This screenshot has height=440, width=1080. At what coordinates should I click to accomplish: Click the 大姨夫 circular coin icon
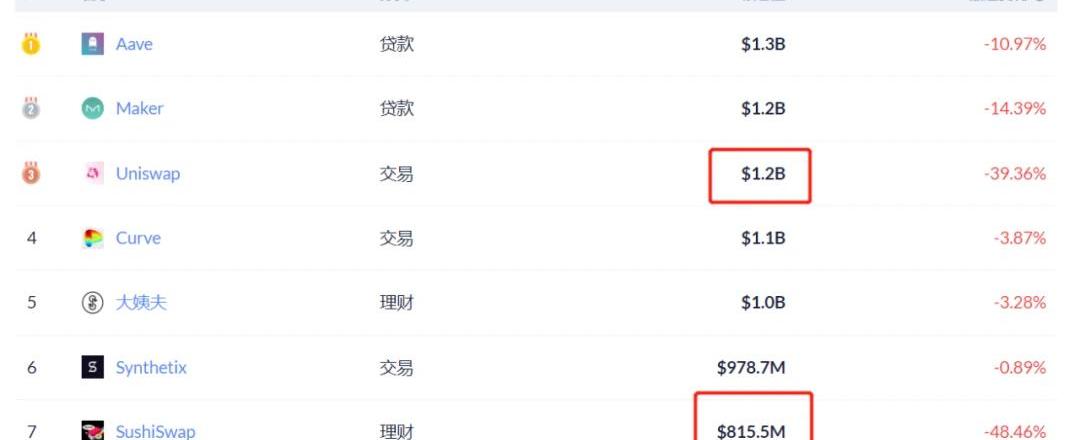point(93,302)
